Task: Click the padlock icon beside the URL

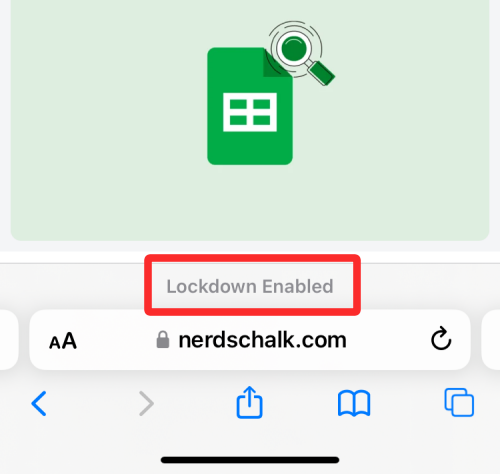Action: click(163, 340)
